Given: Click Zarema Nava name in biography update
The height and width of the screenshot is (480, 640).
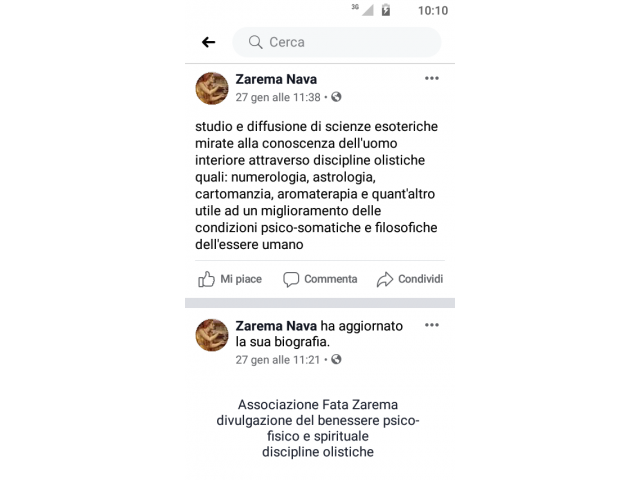Looking at the screenshot, I should (276, 326).
